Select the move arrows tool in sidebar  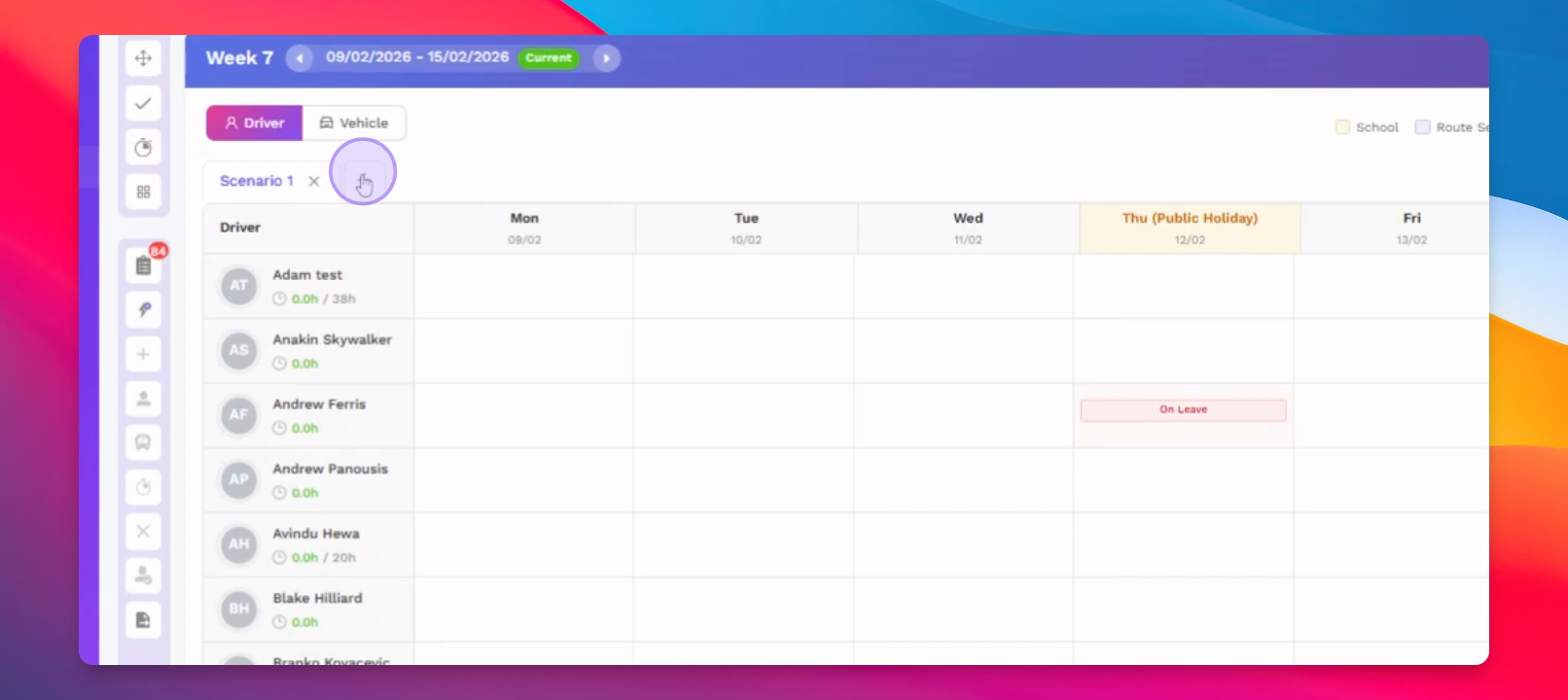point(143,58)
